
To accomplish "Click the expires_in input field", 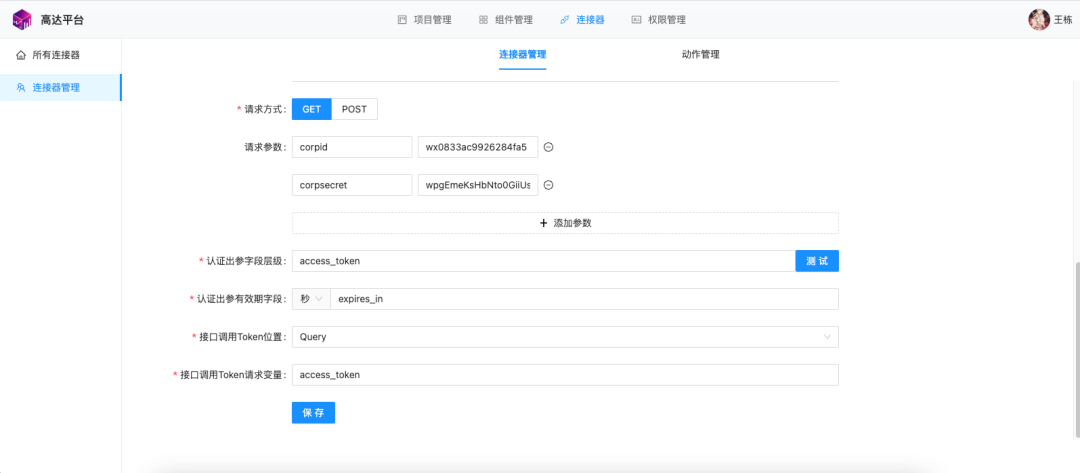I will [585, 299].
